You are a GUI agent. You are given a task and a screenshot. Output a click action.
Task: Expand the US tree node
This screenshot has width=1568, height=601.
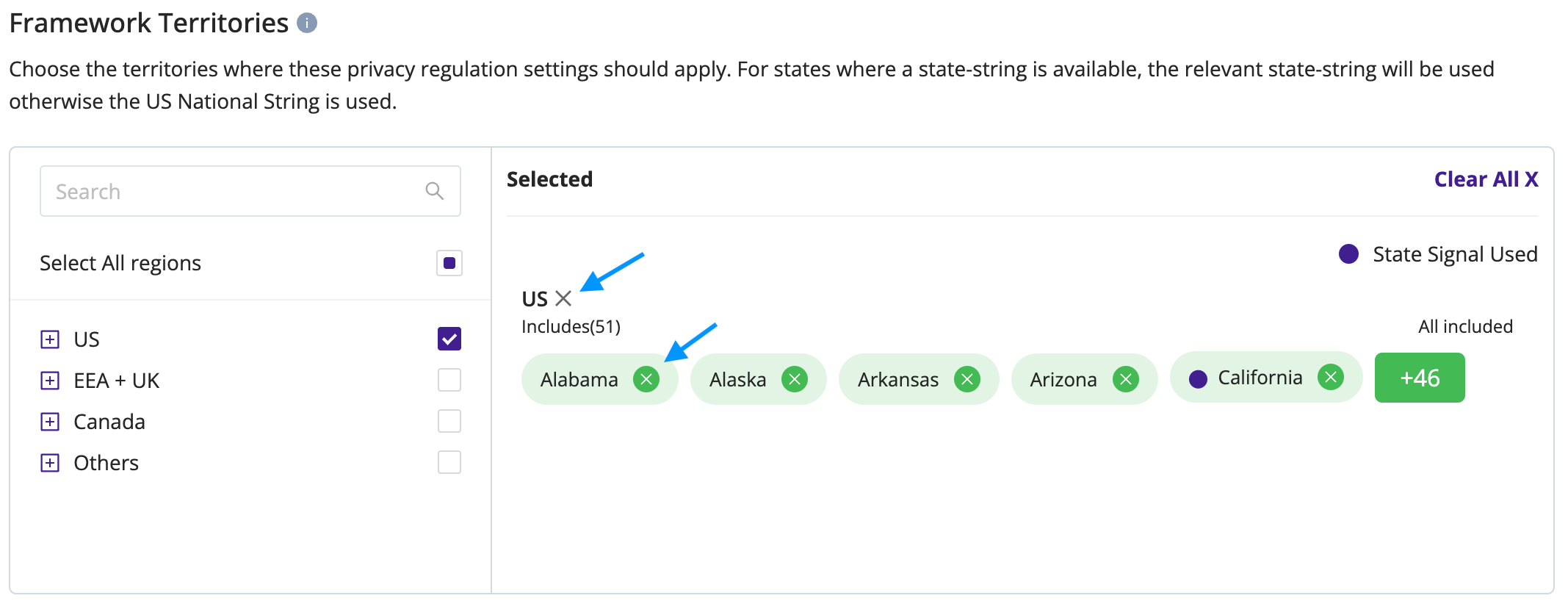coord(50,339)
